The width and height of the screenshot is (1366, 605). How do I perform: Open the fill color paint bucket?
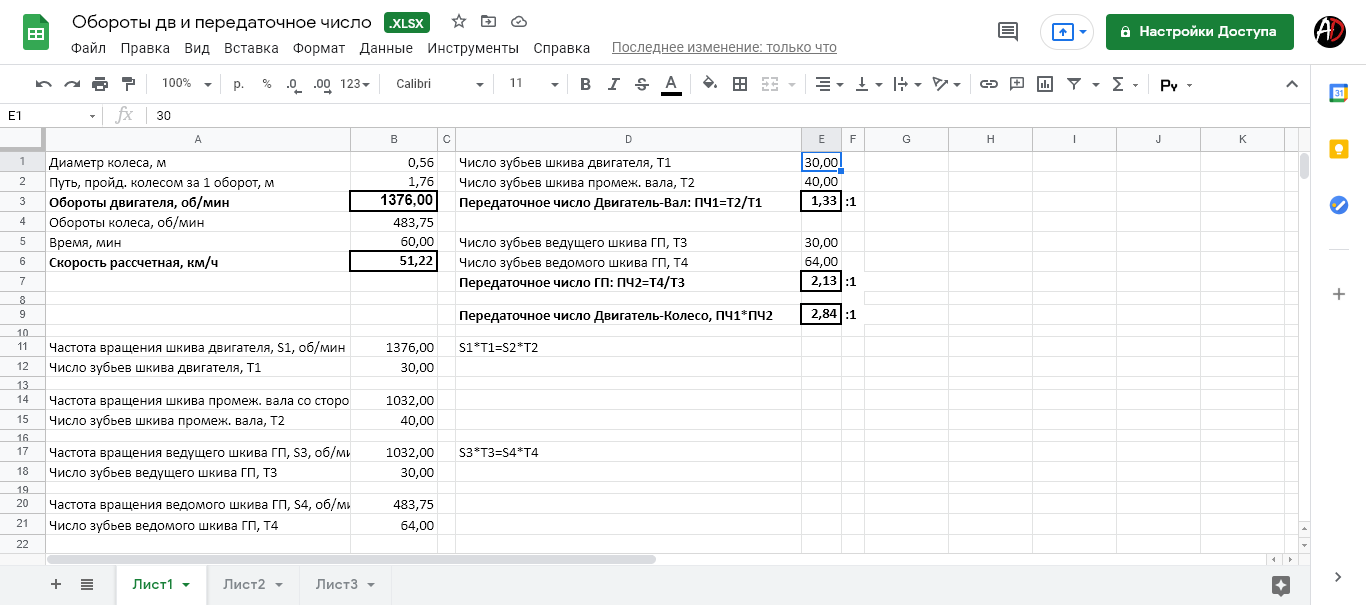point(709,84)
